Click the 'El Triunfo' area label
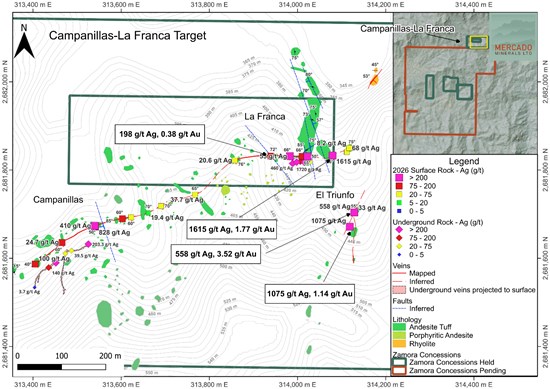 pos(335,195)
